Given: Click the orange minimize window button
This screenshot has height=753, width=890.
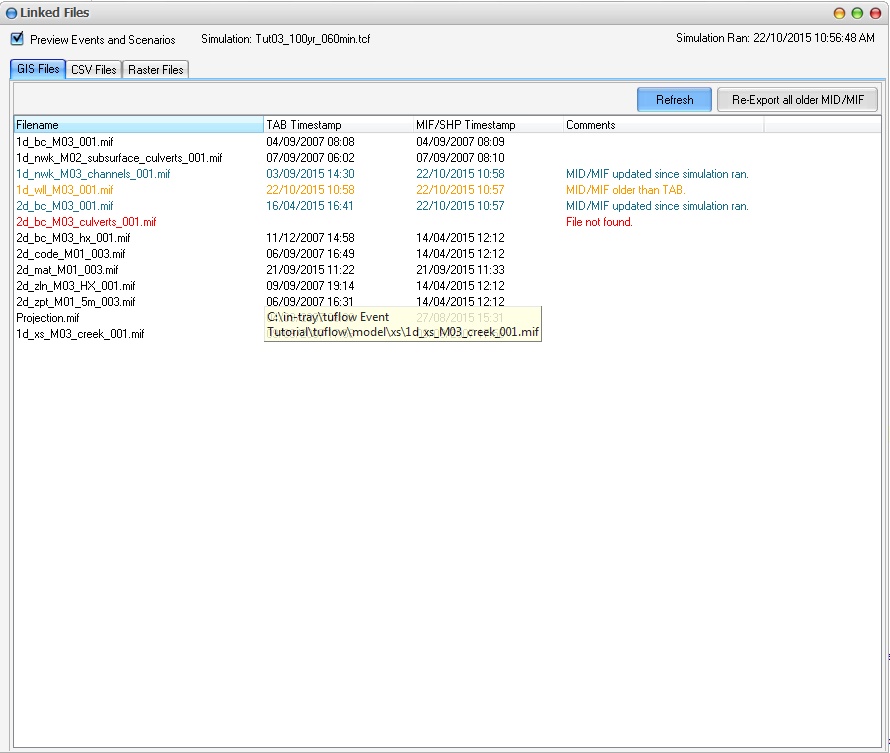Looking at the screenshot, I should pyautogui.click(x=840, y=13).
